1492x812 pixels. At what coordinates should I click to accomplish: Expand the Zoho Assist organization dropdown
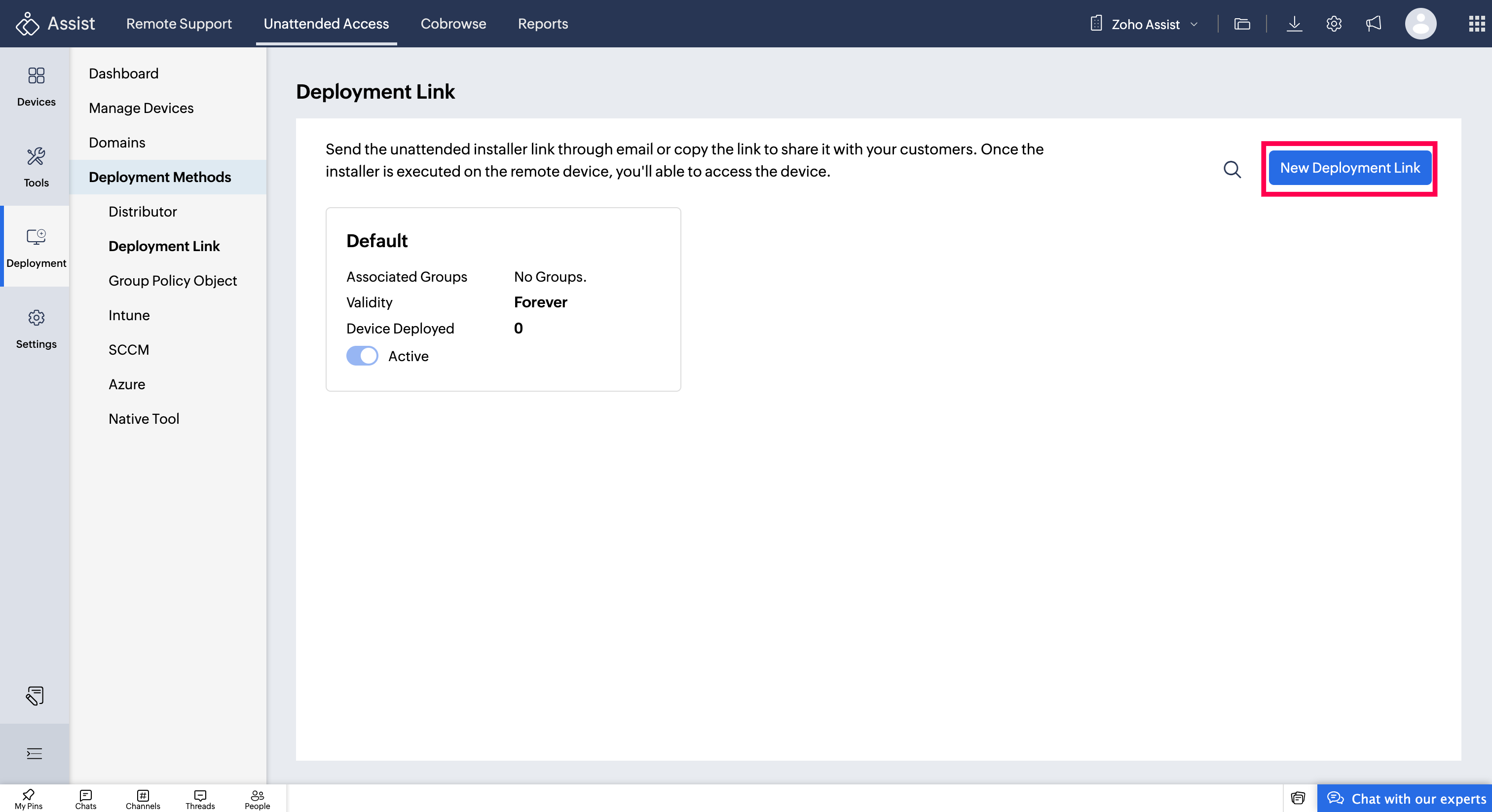tap(1145, 24)
